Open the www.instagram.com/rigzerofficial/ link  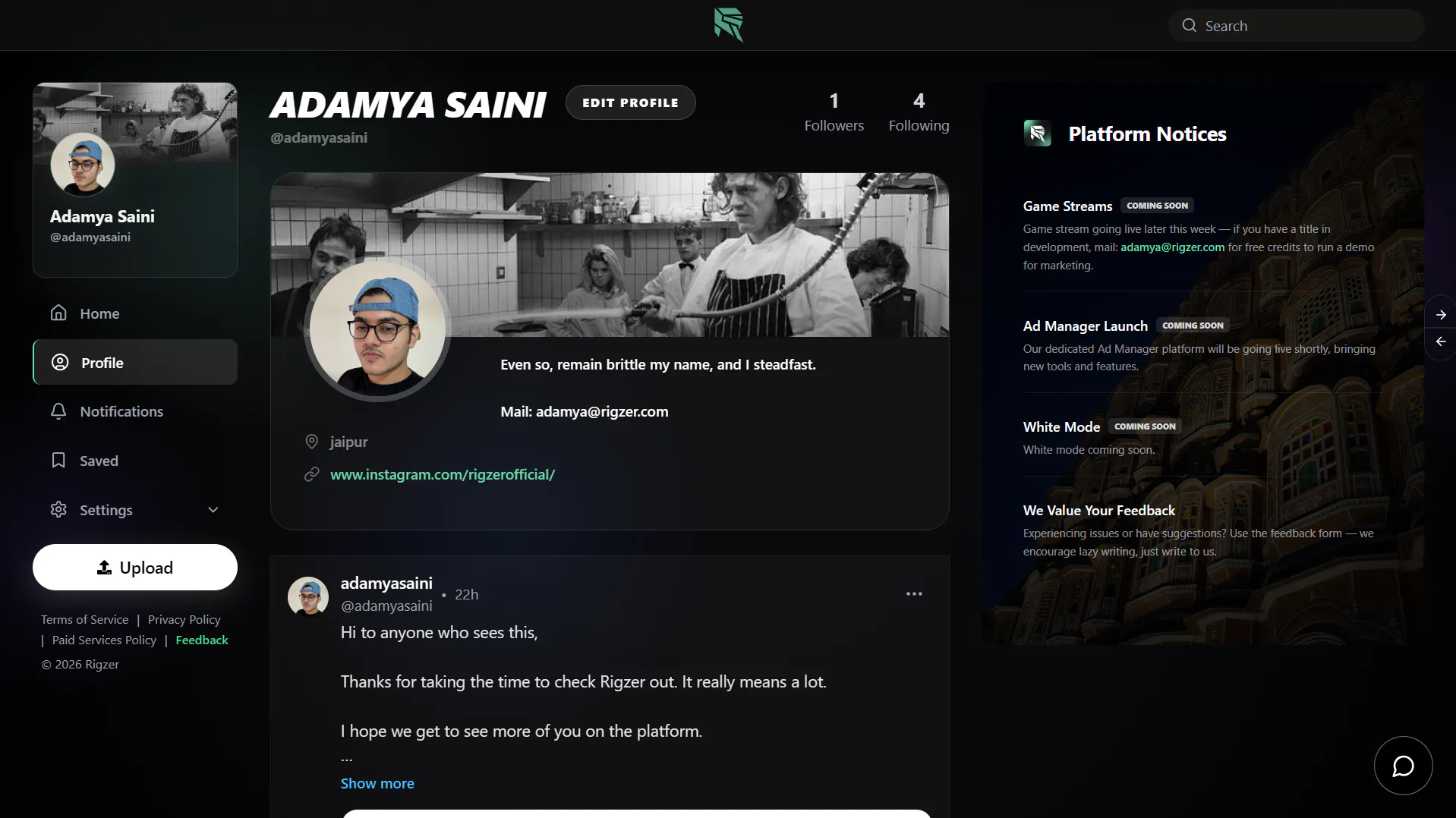(x=443, y=474)
